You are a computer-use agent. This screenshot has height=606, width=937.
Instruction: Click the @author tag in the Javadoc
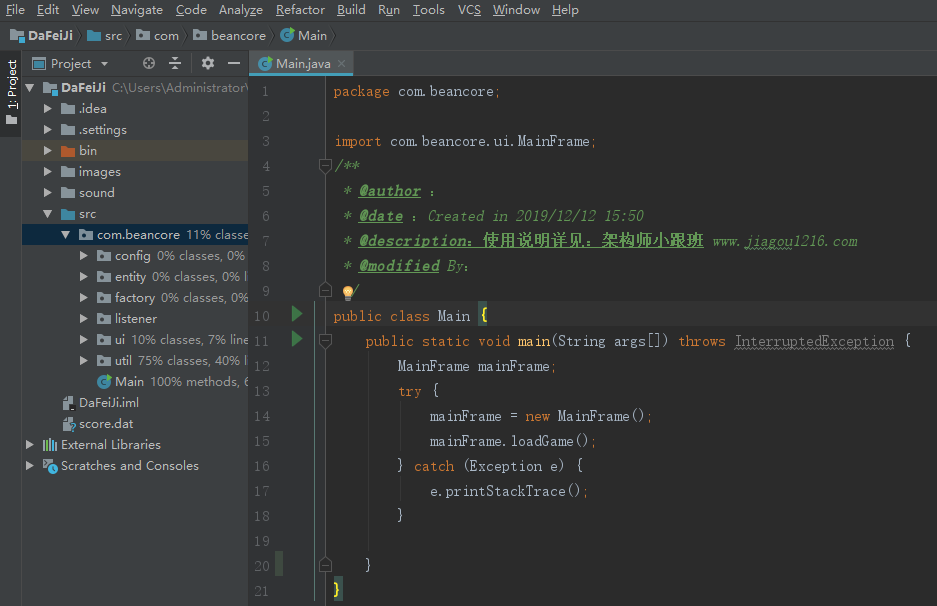(x=390, y=191)
